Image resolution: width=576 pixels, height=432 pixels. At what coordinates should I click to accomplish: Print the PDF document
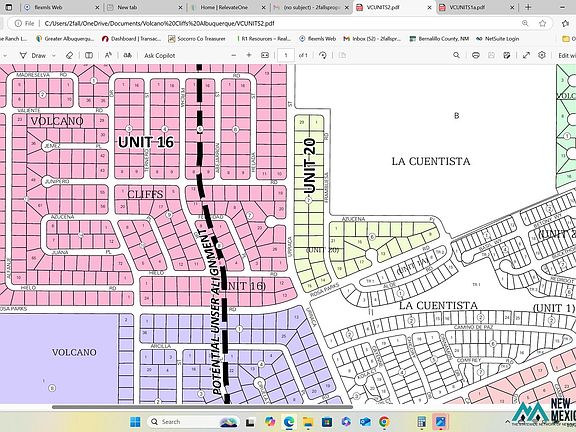click(x=476, y=55)
